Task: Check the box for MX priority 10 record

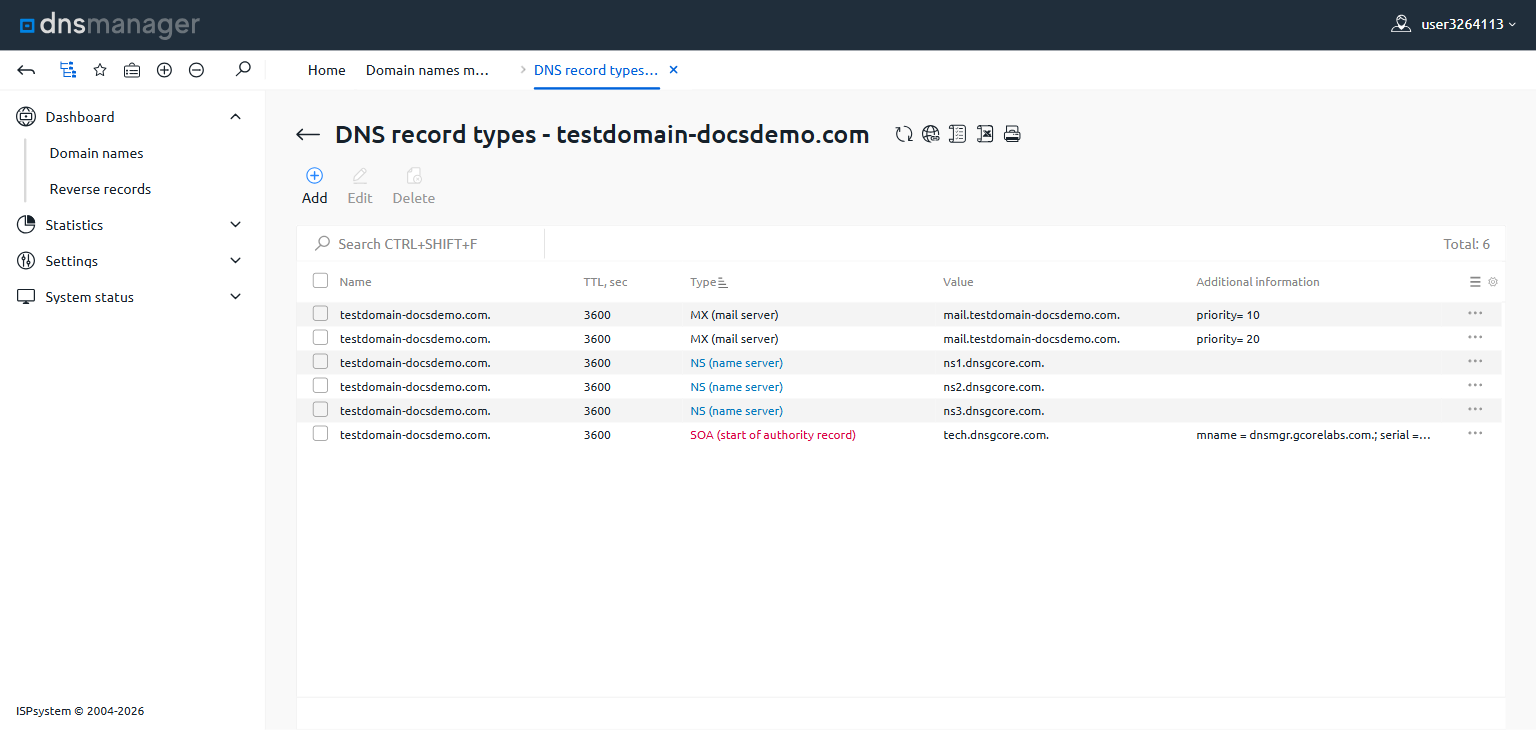Action: pyautogui.click(x=320, y=313)
